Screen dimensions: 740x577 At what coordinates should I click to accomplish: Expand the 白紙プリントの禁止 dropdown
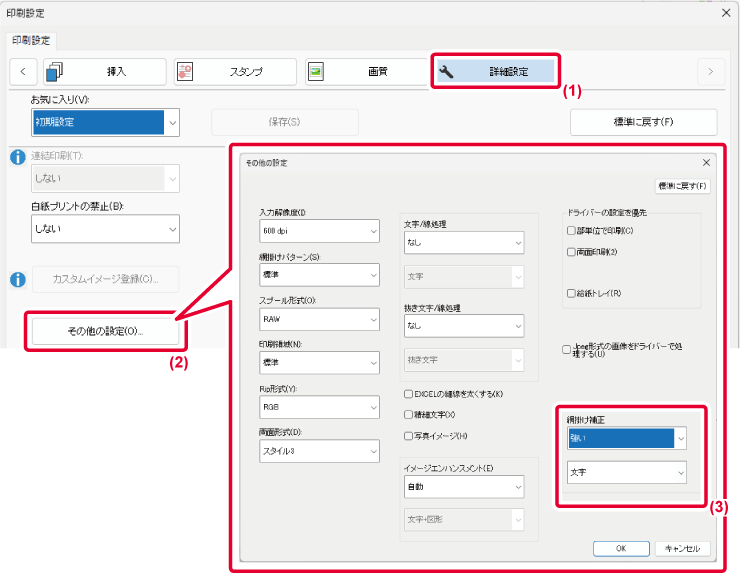coord(105,228)
